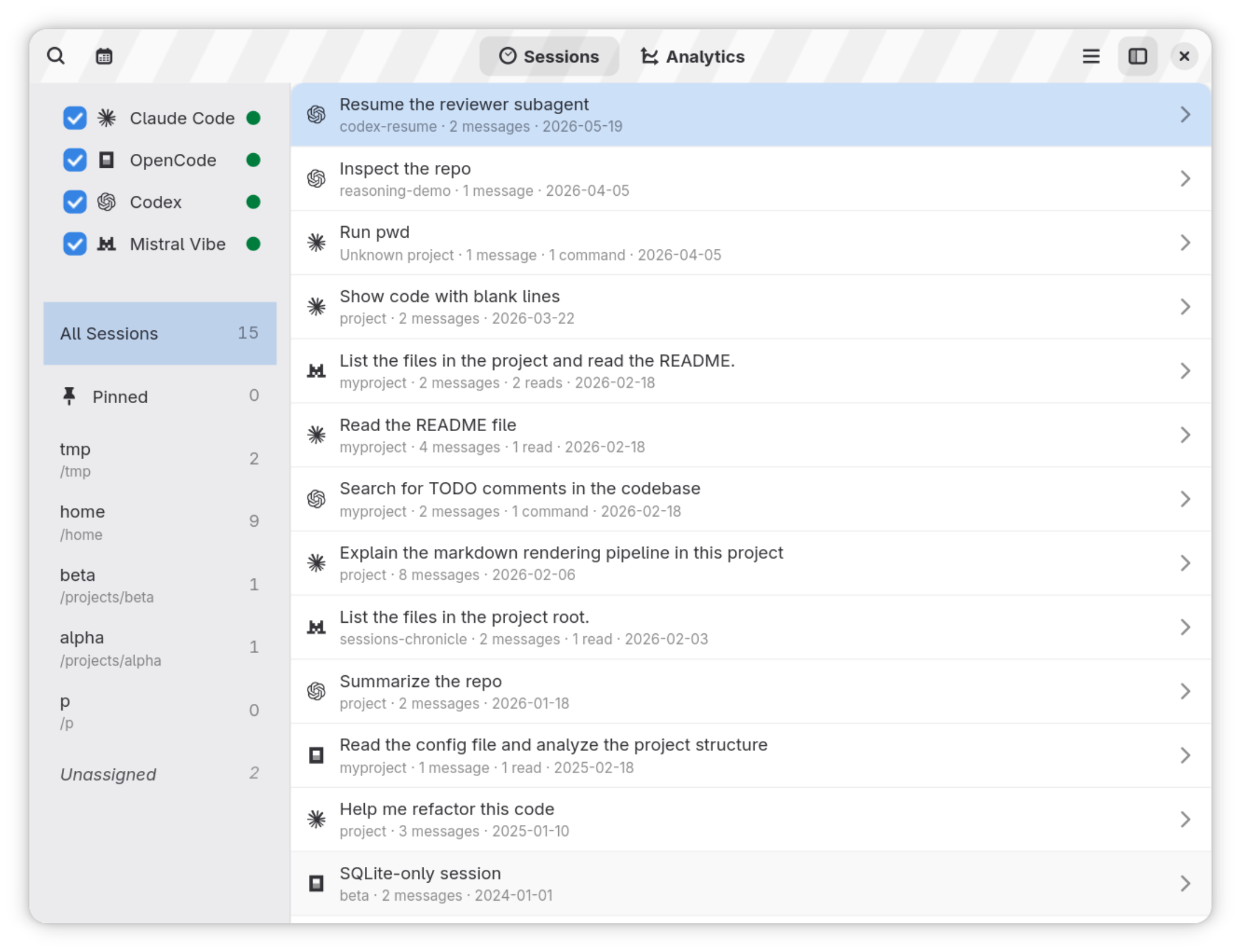Click the Claude icon beside 'Explain the markdown rendering pipeline'
1240x952 pixels.
pos(316,563)
